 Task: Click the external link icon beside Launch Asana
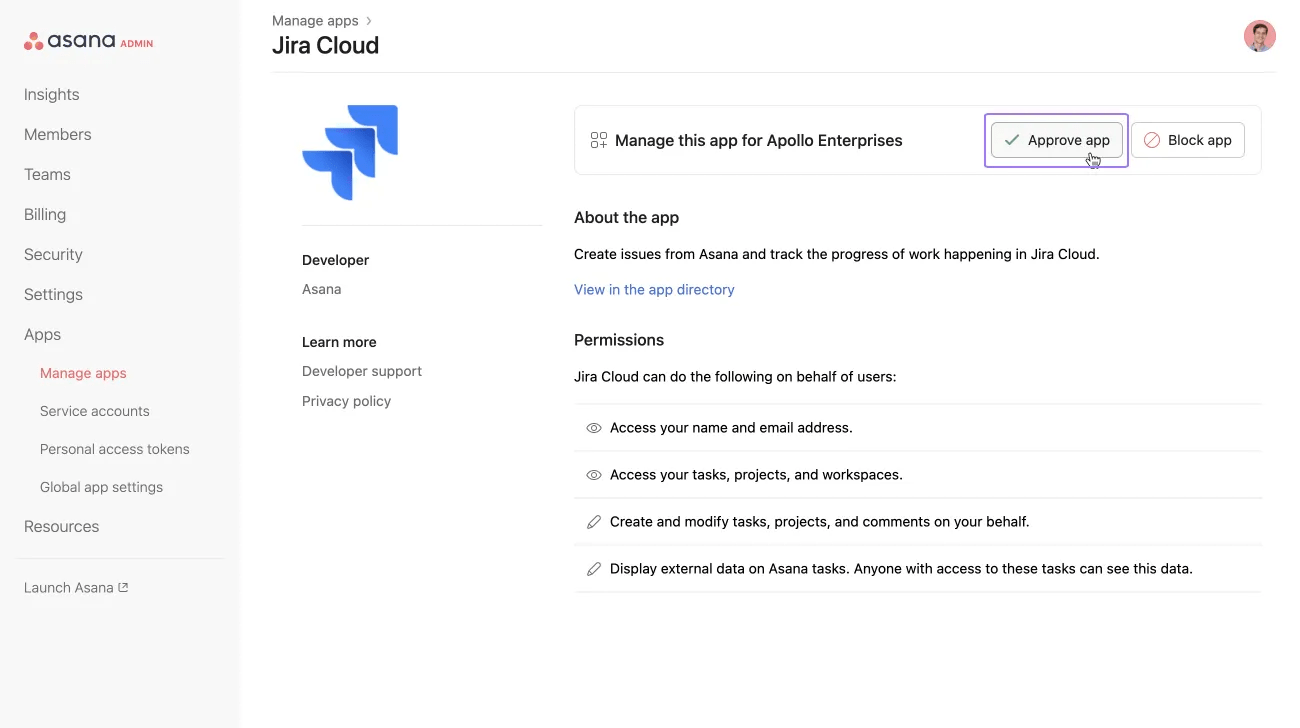tap(124, 588)
